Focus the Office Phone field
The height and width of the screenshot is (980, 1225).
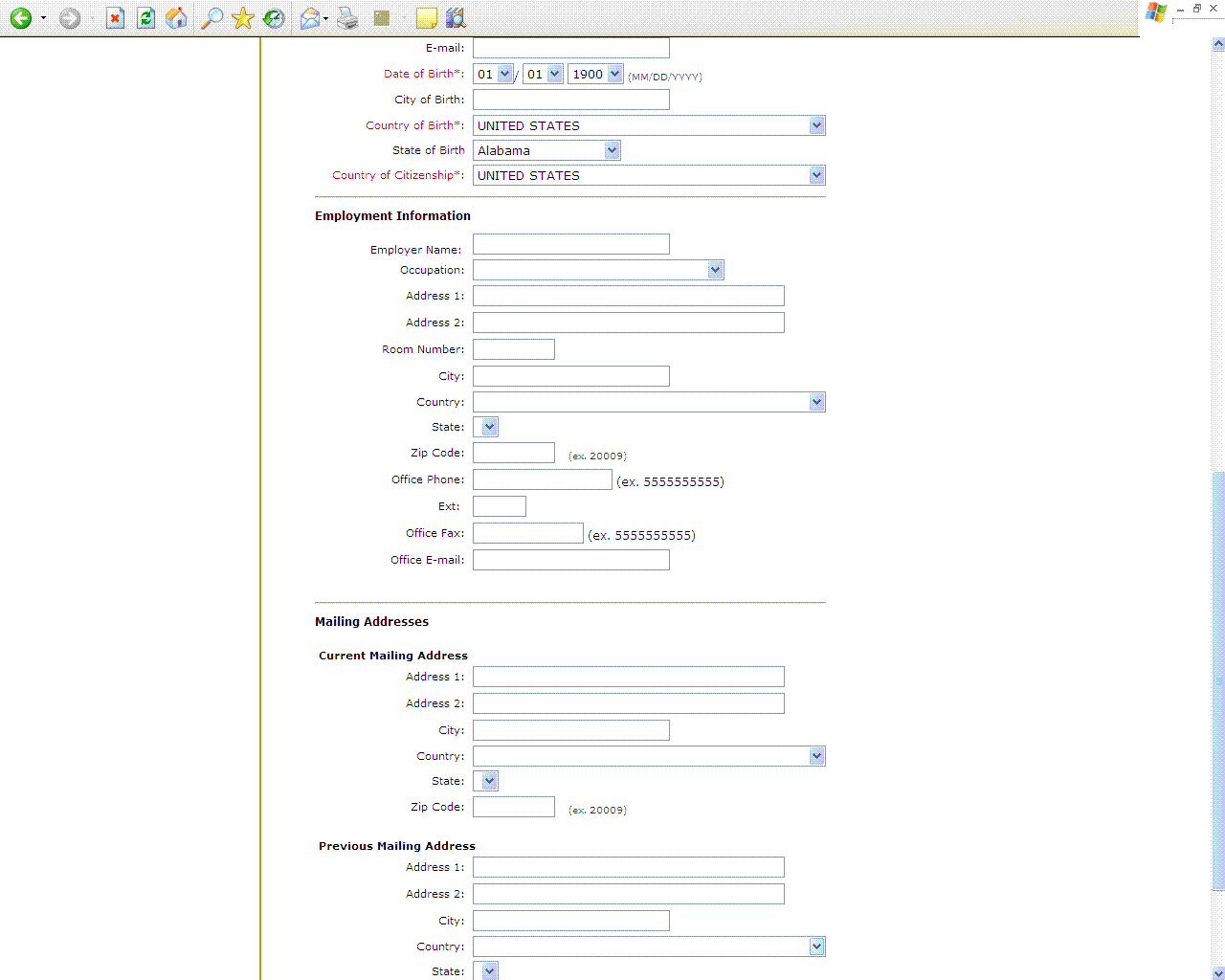point(543,479)
